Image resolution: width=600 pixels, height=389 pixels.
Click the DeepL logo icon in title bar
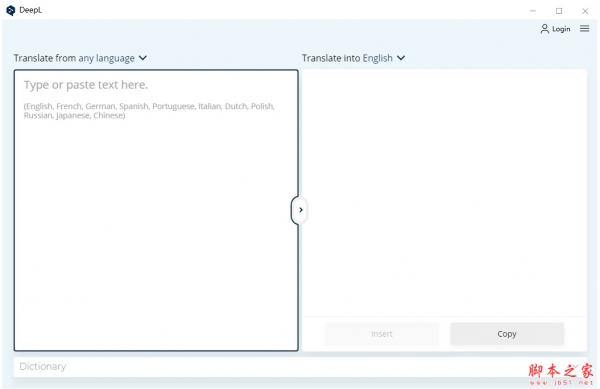(x=11, y=10)
